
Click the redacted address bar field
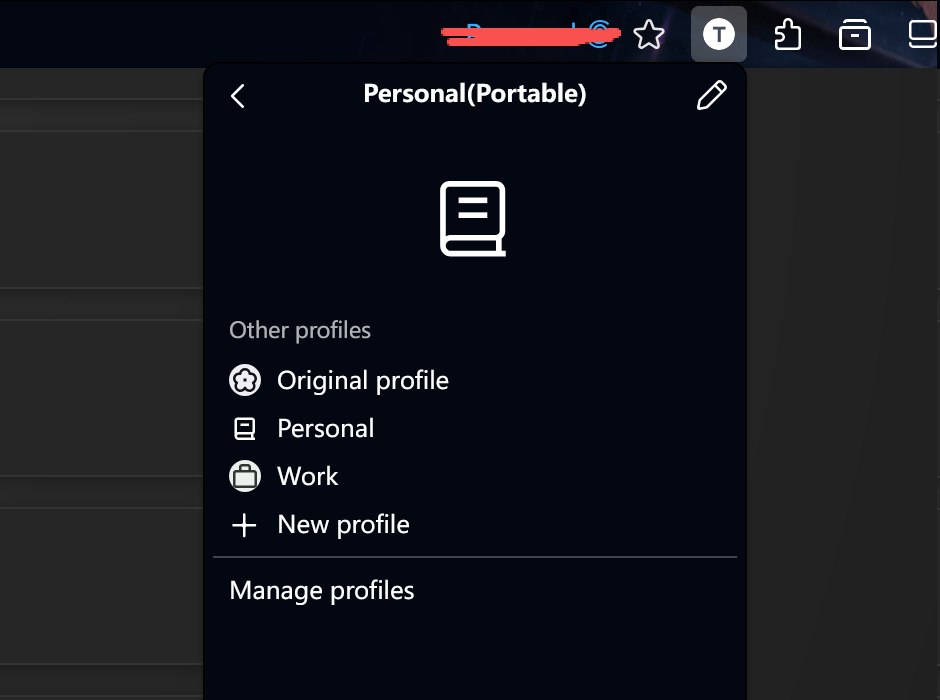pos(520,37)
